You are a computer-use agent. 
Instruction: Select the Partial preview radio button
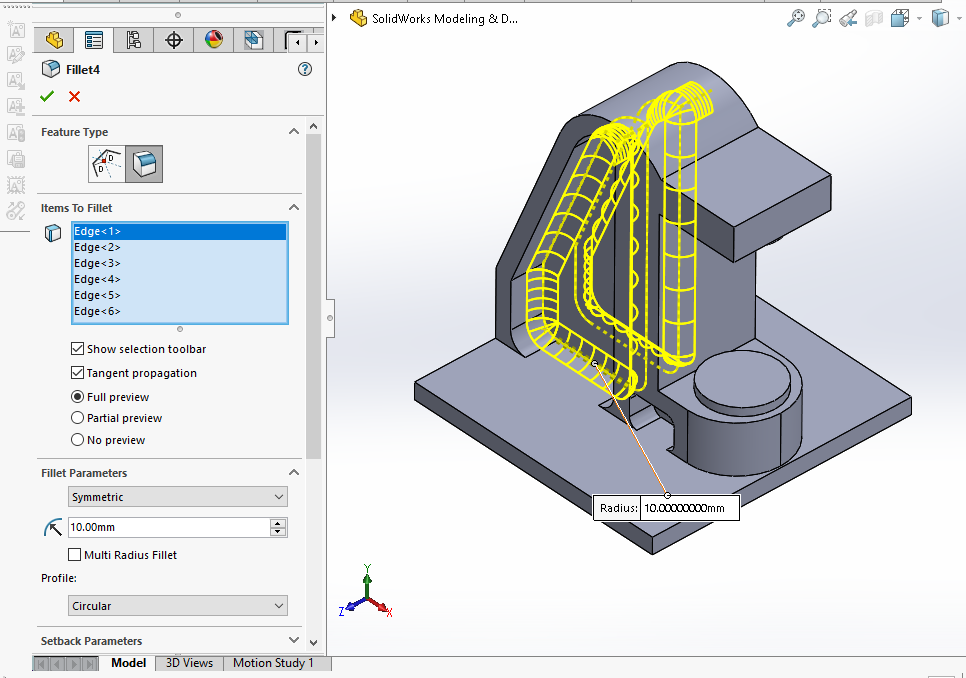coord(77,418)
